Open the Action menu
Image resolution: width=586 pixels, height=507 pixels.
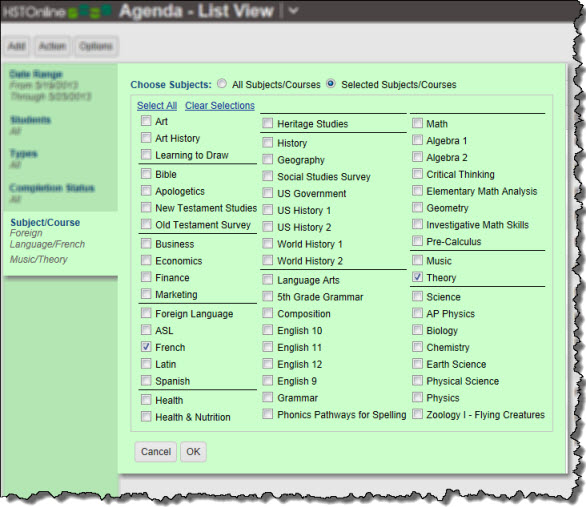click(x=52, y=46)
